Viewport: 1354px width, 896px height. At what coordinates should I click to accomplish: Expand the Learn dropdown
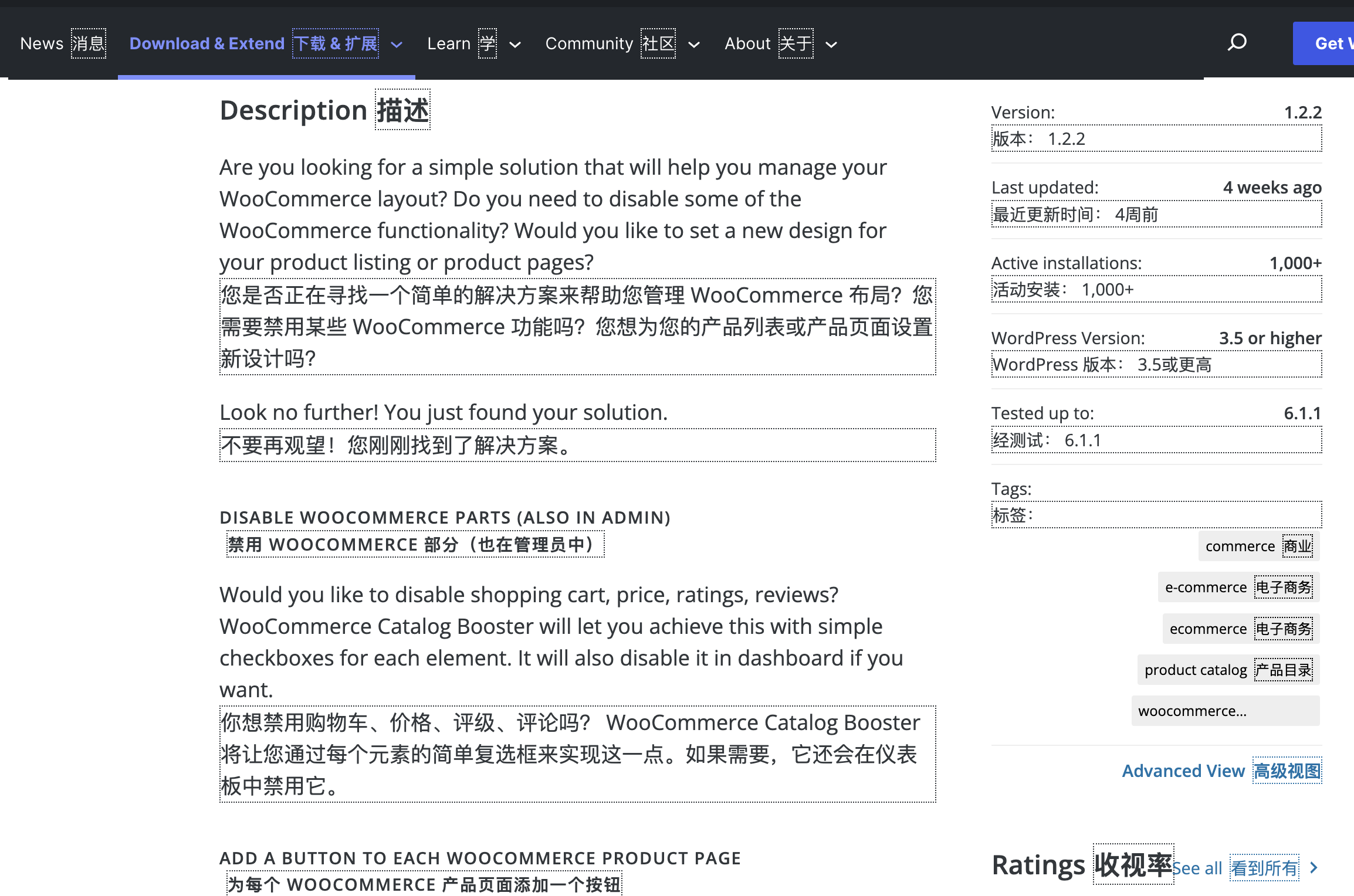515,45
